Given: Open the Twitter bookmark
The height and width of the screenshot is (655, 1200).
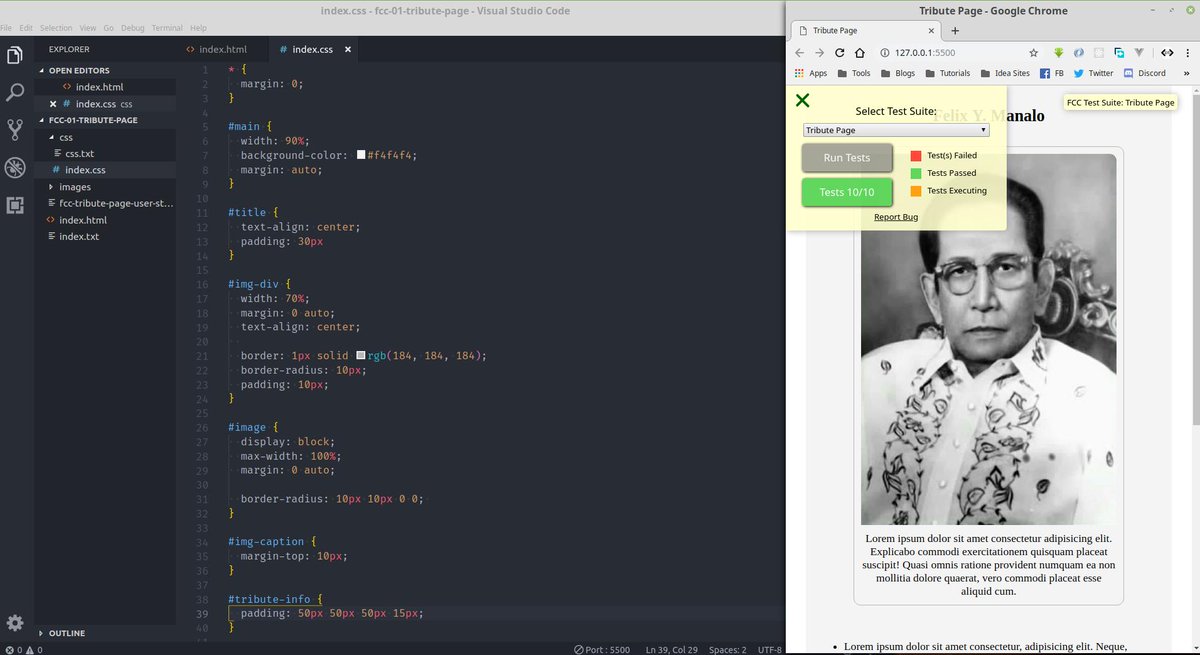Looking at the screenshot, I should [x=1093, y=73].
